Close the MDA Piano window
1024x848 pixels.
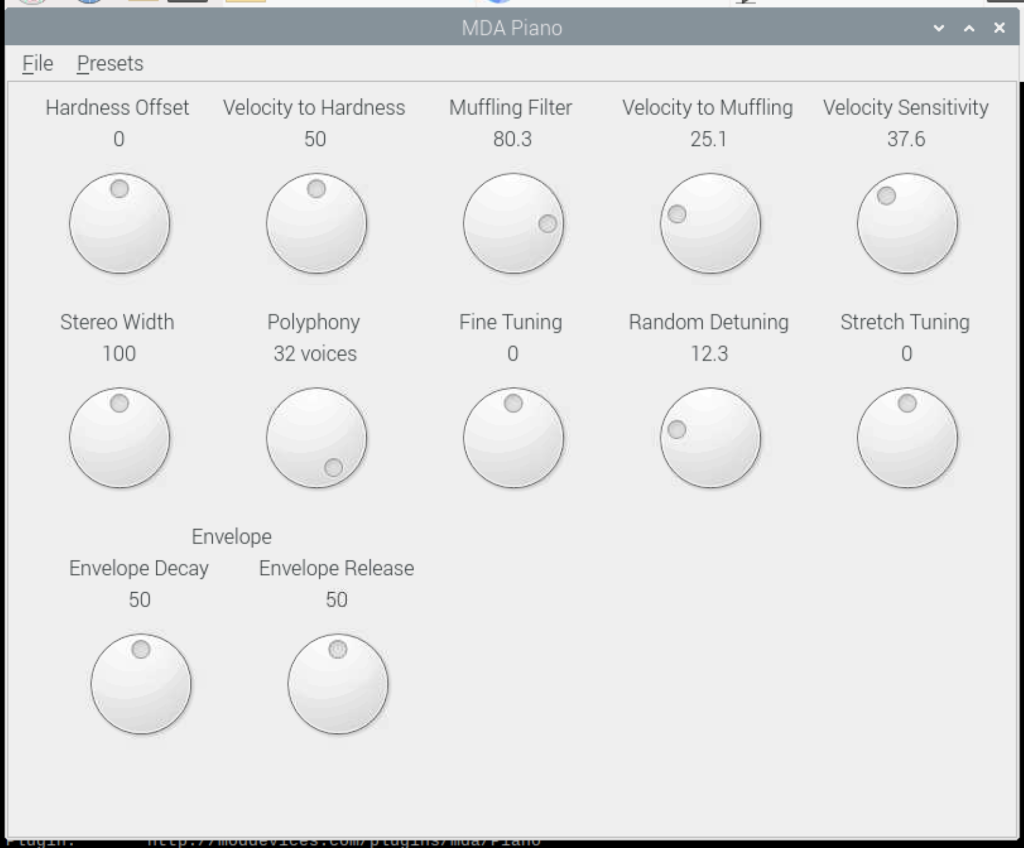point(999,28)
